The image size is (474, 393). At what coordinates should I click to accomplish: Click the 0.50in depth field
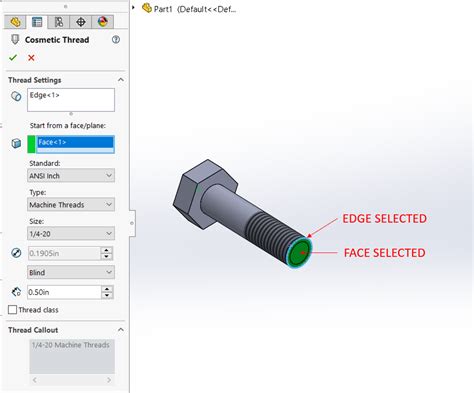[64, 292]
